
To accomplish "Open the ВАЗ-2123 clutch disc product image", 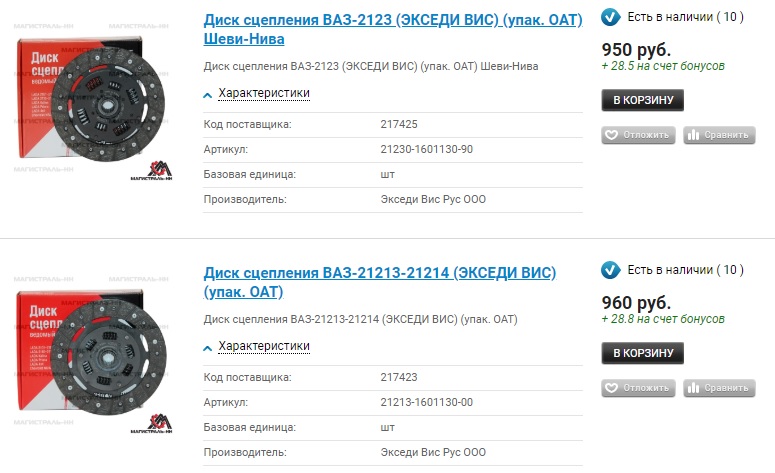I will 93,101.
